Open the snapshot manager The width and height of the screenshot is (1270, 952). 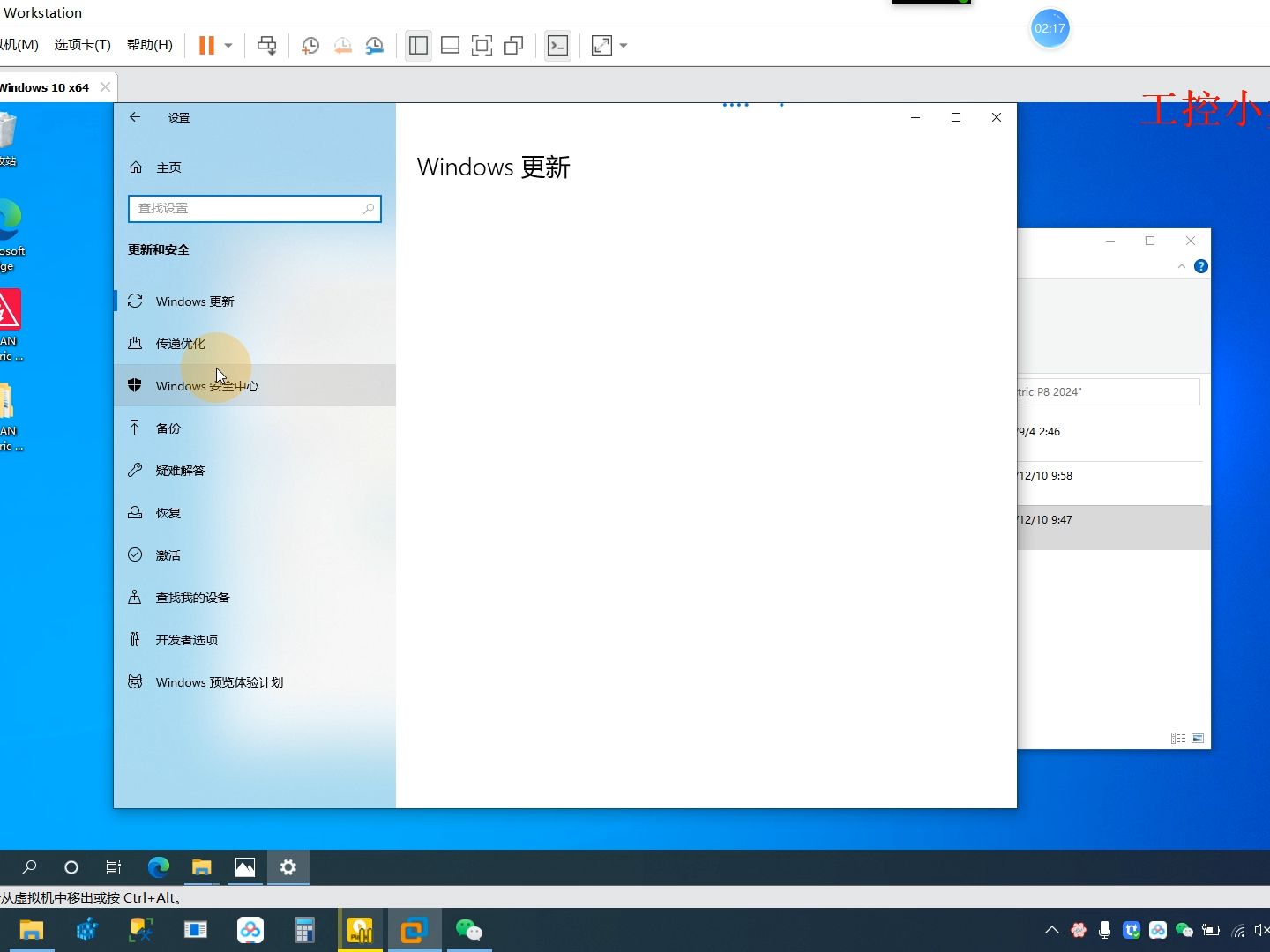tap(375, 46)
